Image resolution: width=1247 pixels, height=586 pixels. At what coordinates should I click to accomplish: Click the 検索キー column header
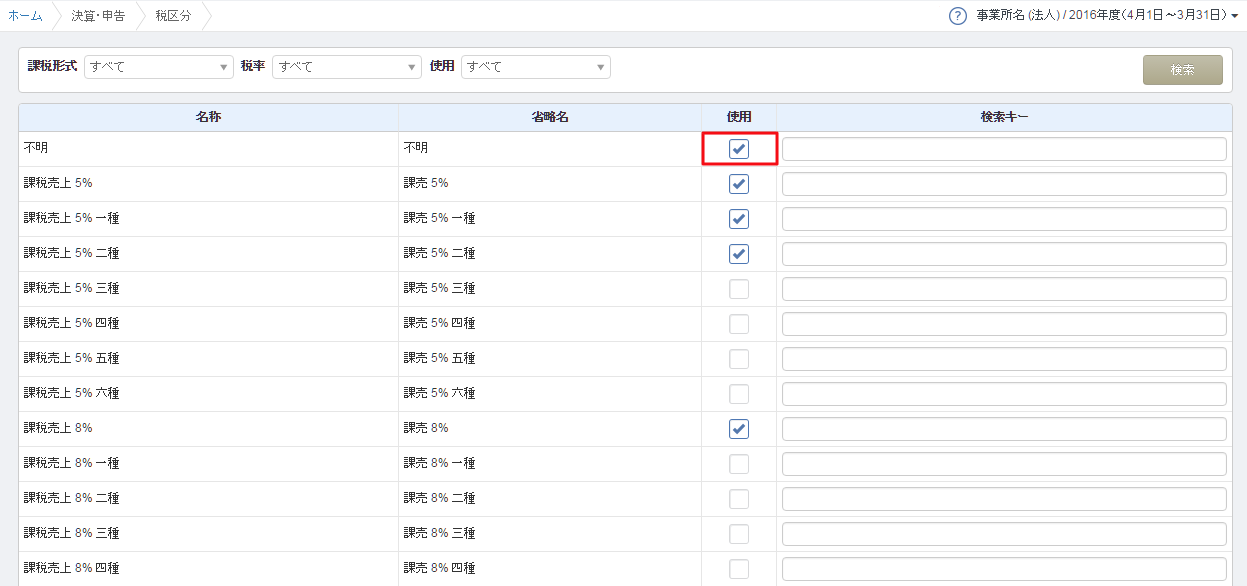[1004, 117]
